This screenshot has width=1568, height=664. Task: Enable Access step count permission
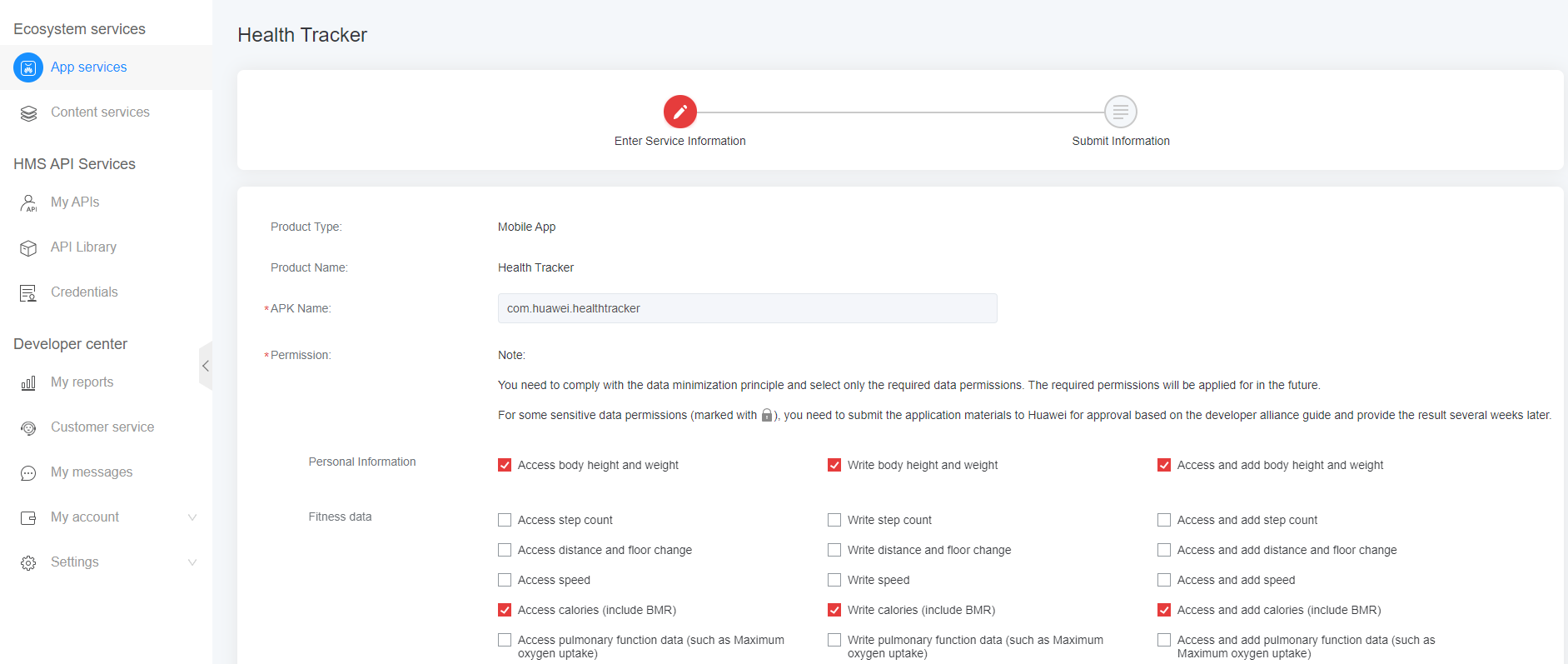(x=505, y=520)
